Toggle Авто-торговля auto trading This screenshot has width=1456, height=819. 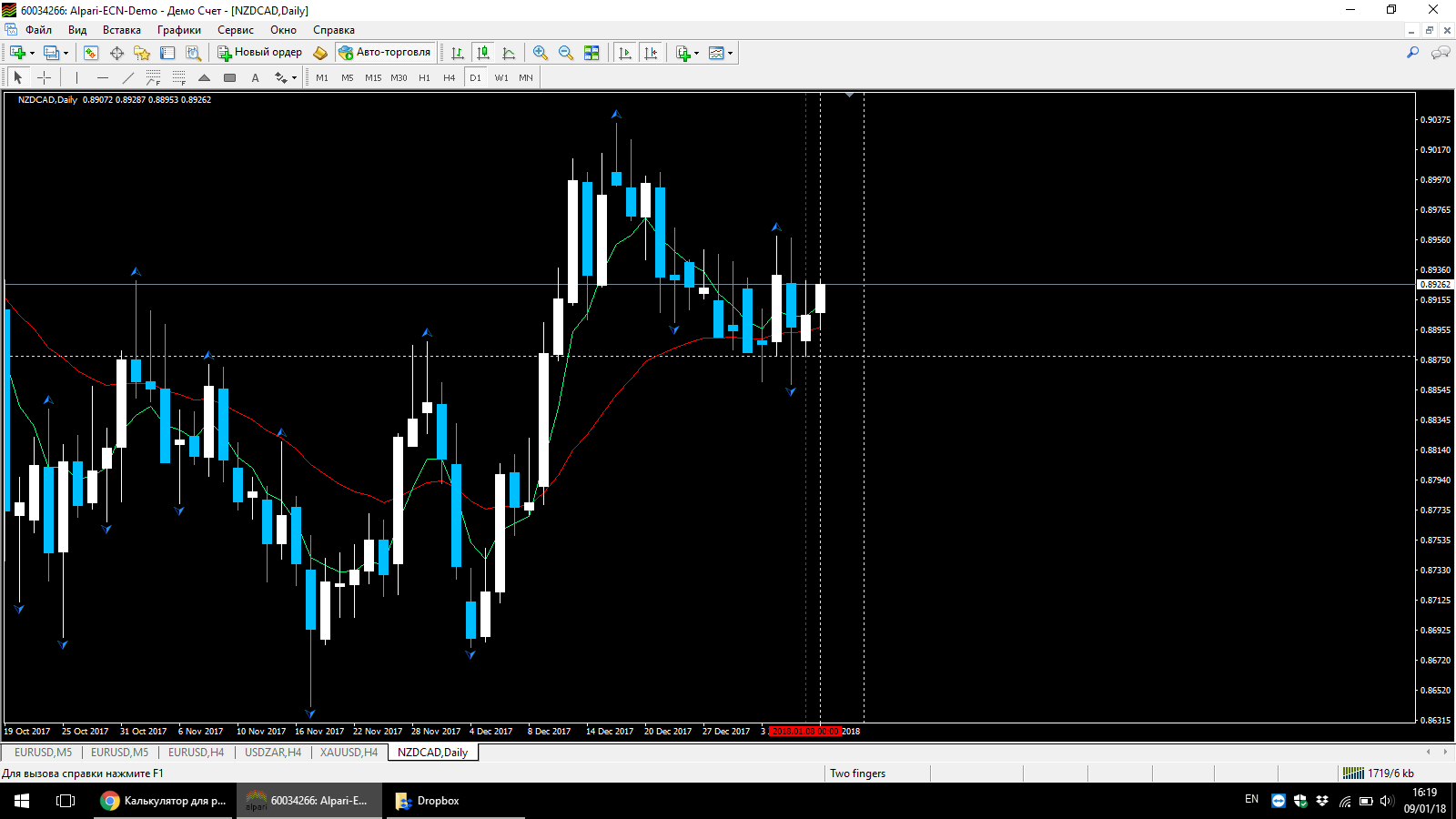click(385, 53)
